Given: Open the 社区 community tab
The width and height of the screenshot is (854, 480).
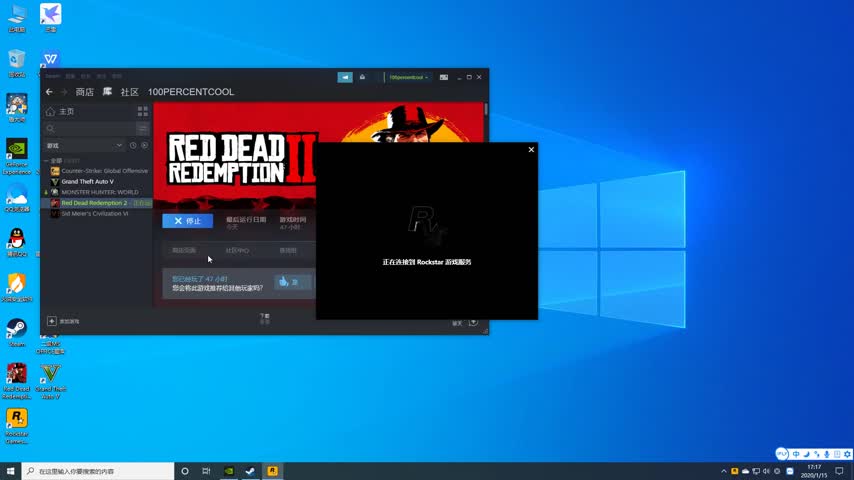Looking at the screenshot, I should click(x=130, y=92).
